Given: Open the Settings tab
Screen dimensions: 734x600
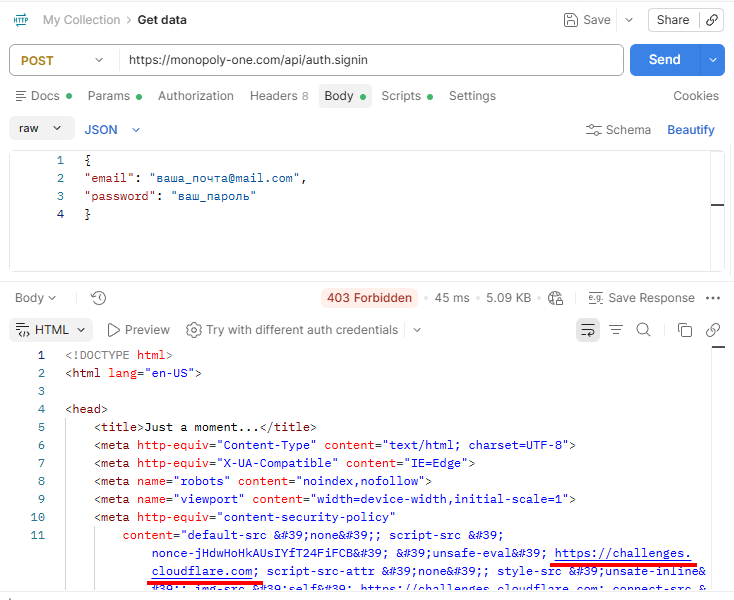Looking at the screenshot, I should (472, 96).
